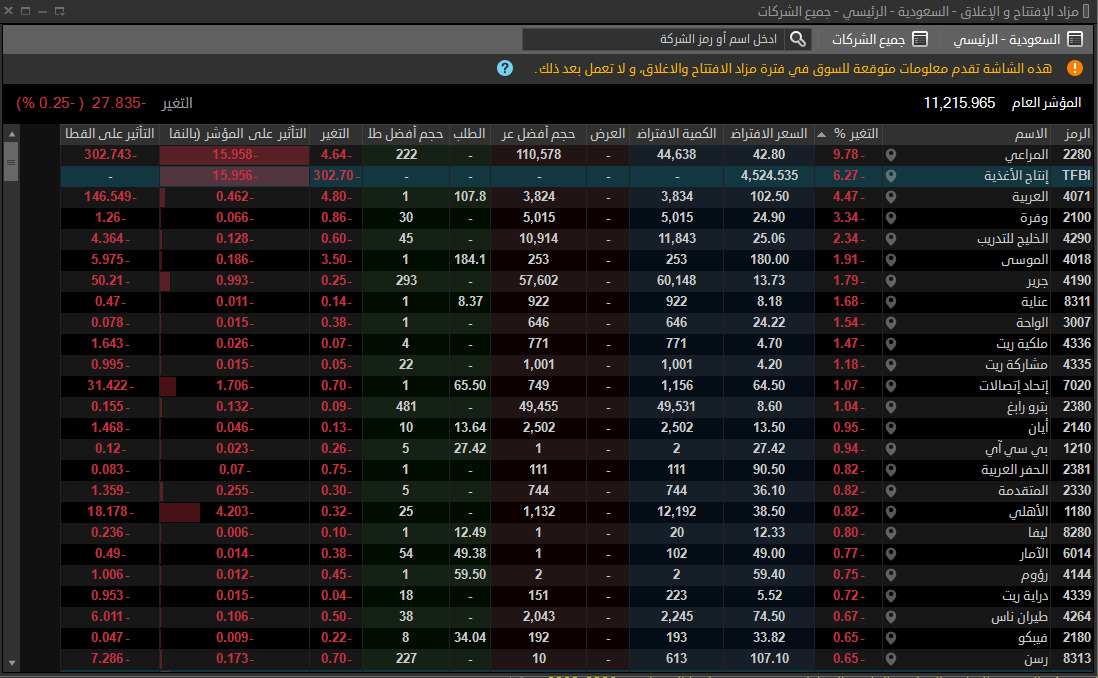
Task: Click the pin icon in العربية row
Action: pyautogui.click(x=891, y=197)
